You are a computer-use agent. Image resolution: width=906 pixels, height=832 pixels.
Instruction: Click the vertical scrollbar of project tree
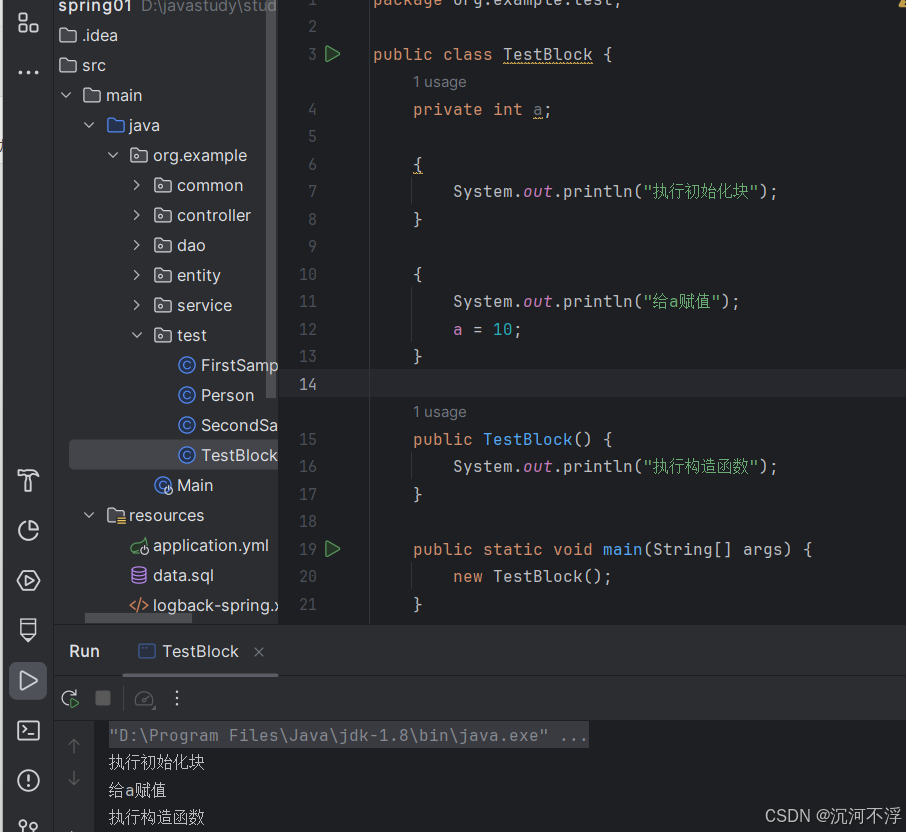click(271, 199)
